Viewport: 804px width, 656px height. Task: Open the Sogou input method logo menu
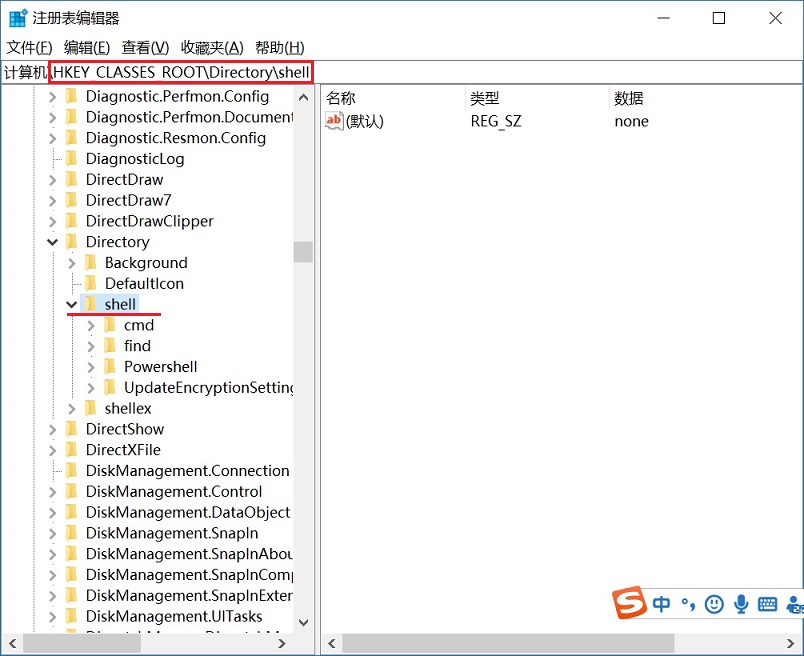click(x=631, y=604)
